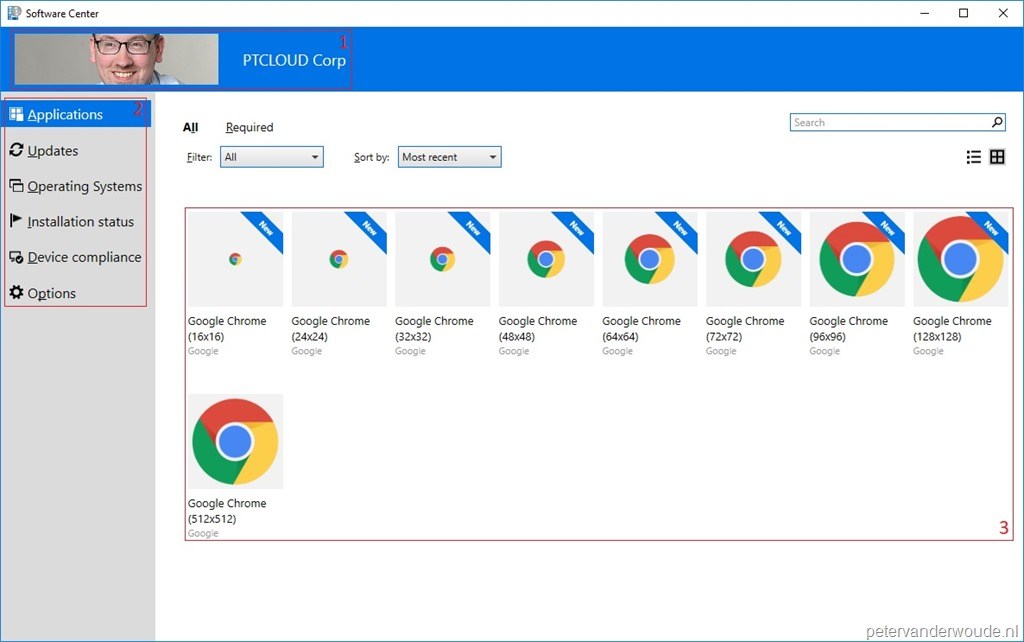Open the Filter dropdown
The width and height of the screenshot is (1024, 642).
pyautogui.click(x=272, y=157)
